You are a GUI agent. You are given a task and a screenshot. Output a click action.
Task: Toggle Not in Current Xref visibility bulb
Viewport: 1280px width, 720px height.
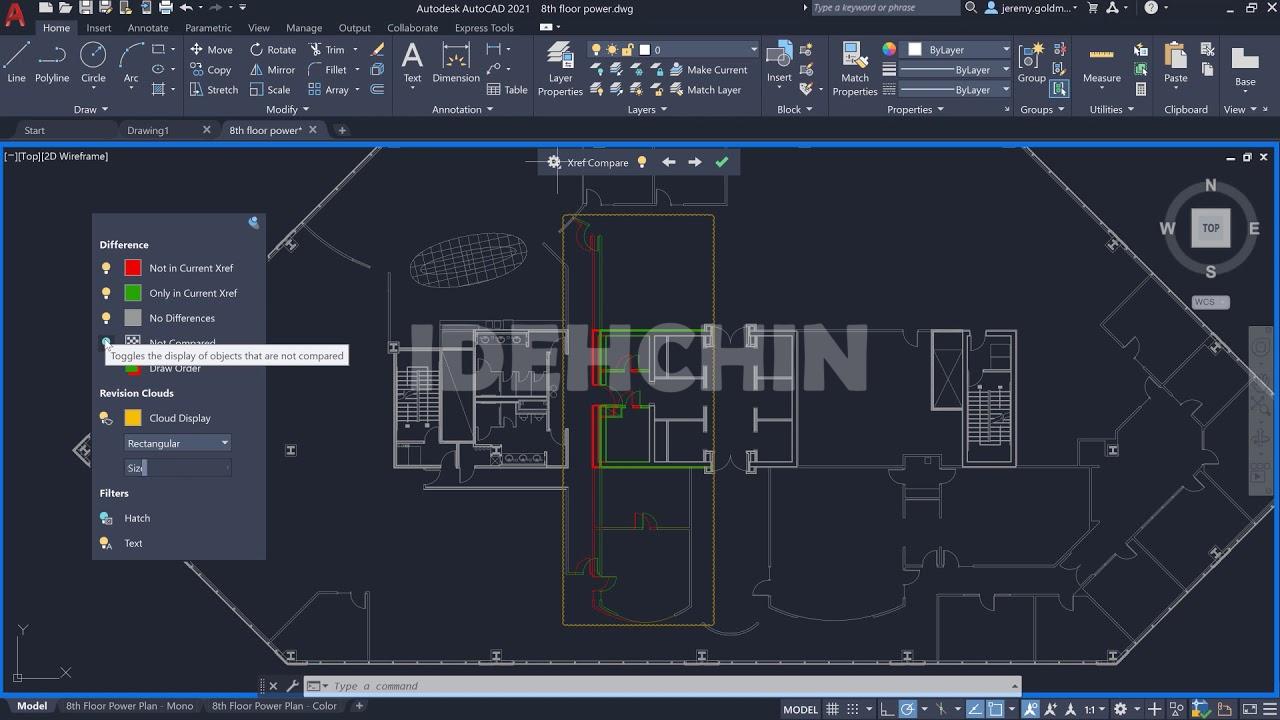coord(106,268)
